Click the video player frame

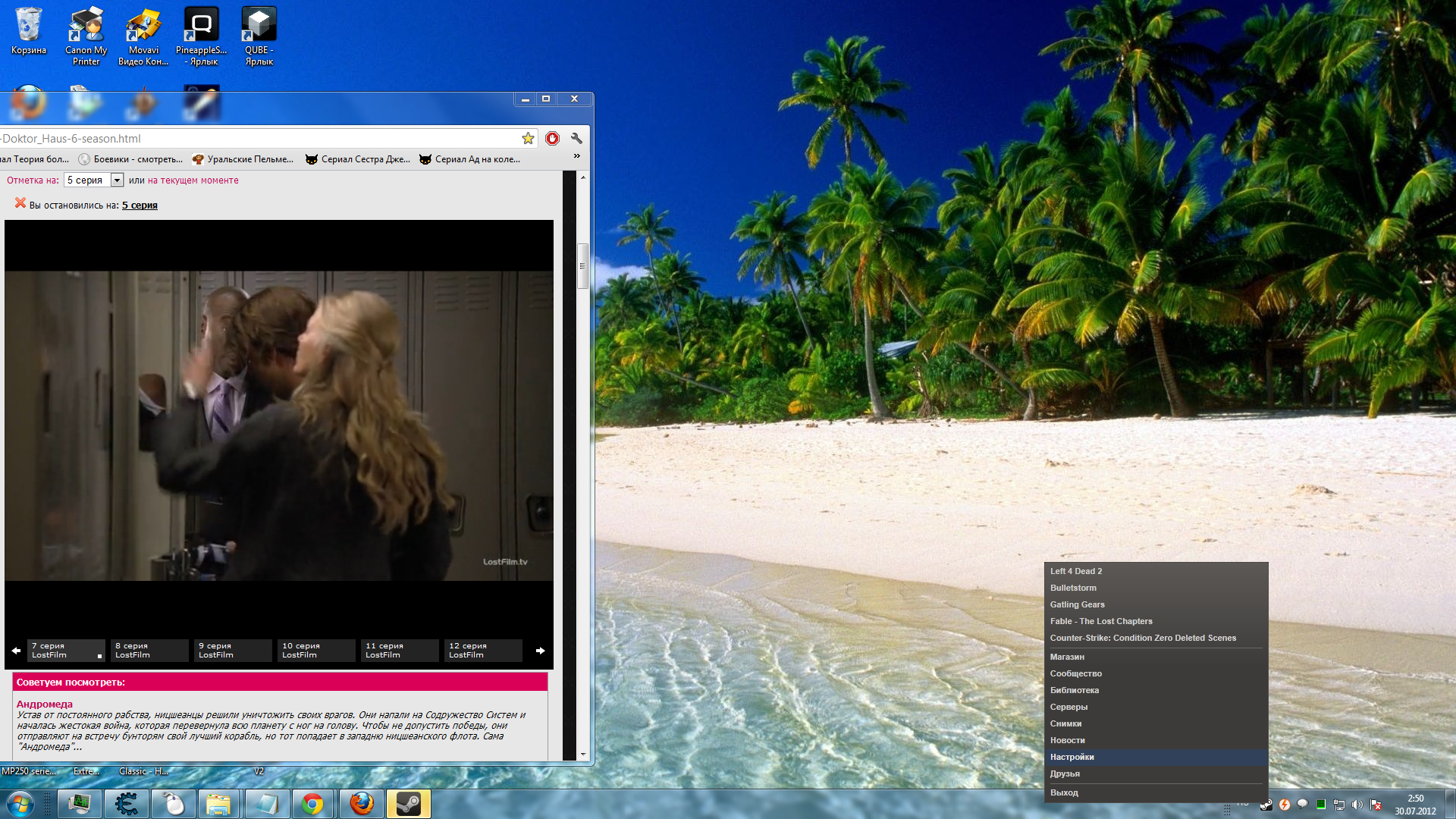pos(279,426)
